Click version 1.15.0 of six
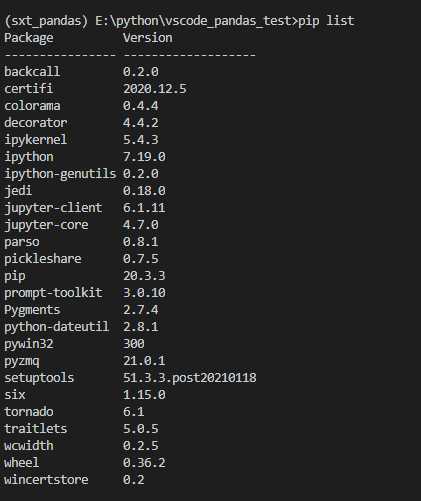 point(144,395)
